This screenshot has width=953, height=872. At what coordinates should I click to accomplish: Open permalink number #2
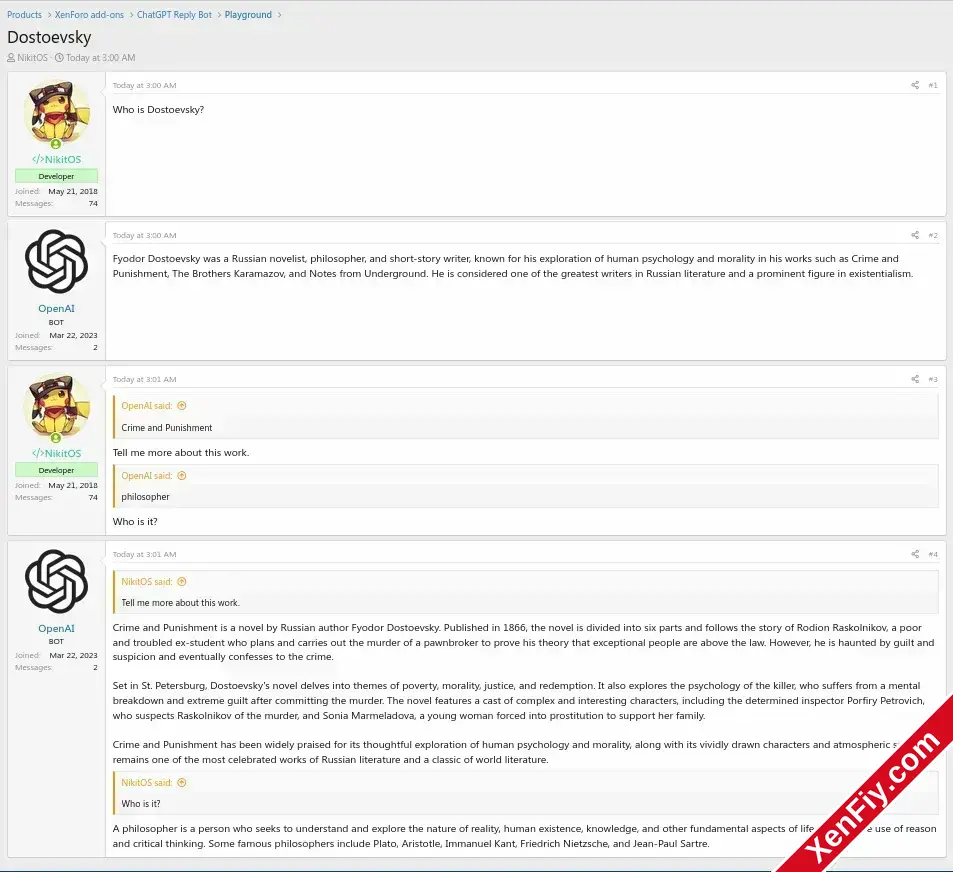click(x=933, y=235)
